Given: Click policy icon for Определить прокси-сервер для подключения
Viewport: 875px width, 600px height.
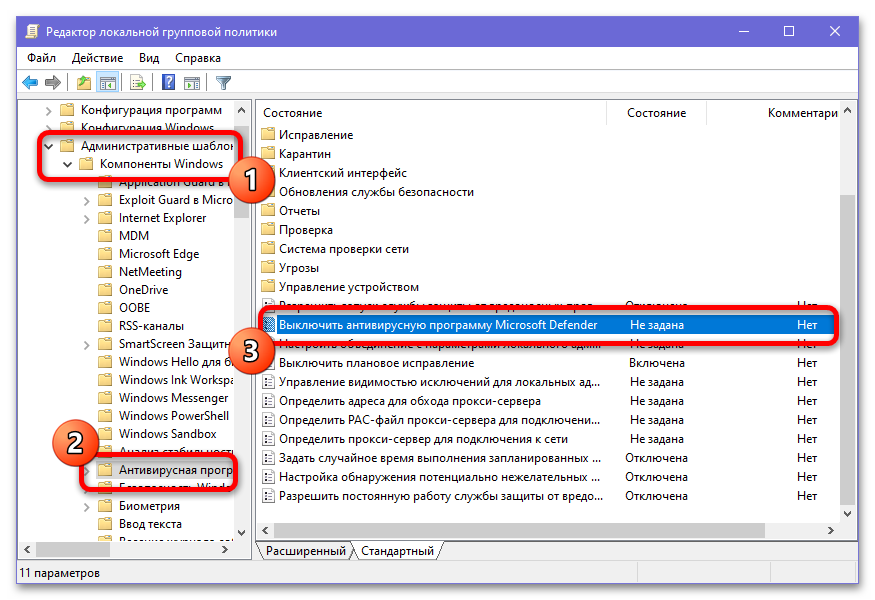Looking at the screenshot, I should pos(268,439).
